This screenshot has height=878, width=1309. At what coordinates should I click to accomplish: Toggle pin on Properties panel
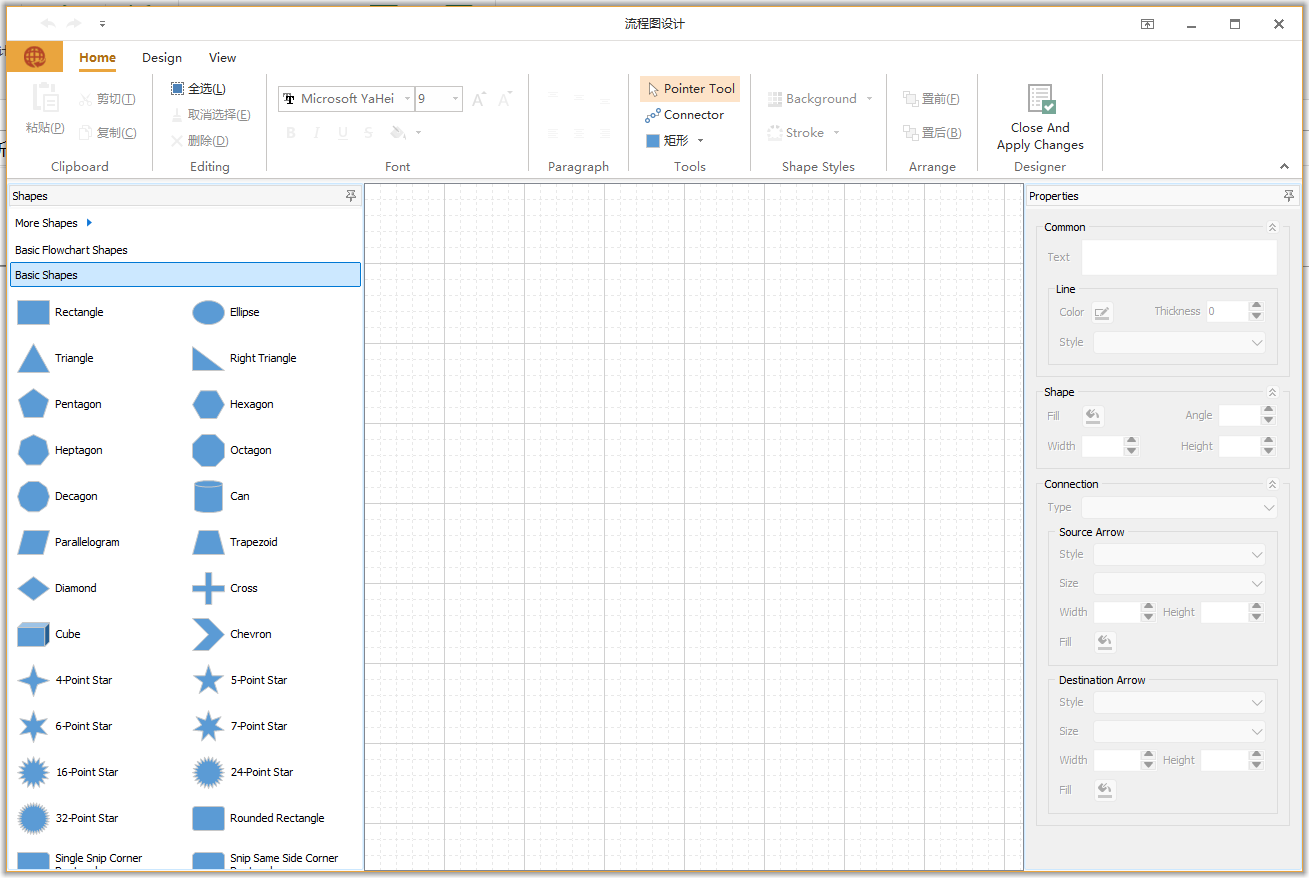click(x=1289, y=196)
